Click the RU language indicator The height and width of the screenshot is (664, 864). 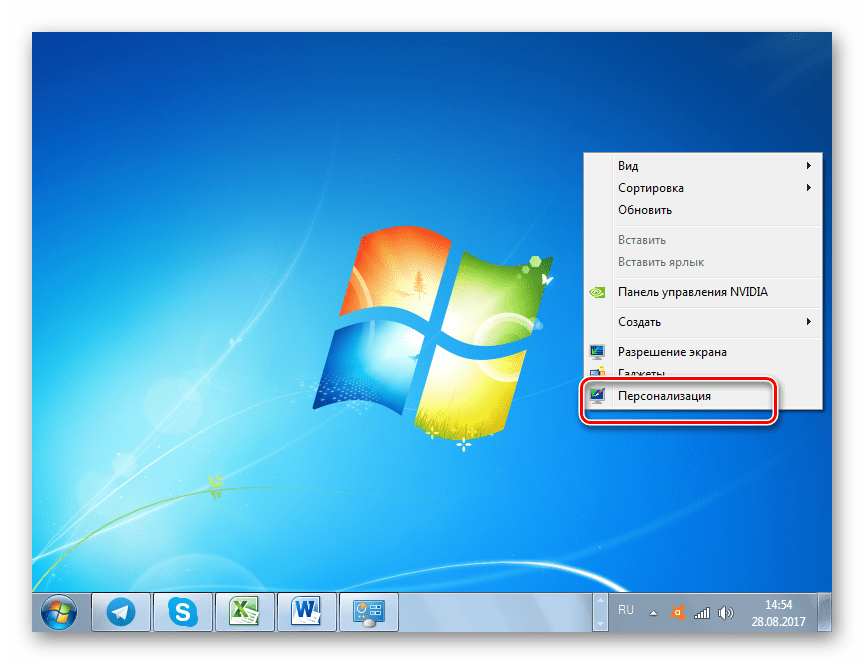627,607
